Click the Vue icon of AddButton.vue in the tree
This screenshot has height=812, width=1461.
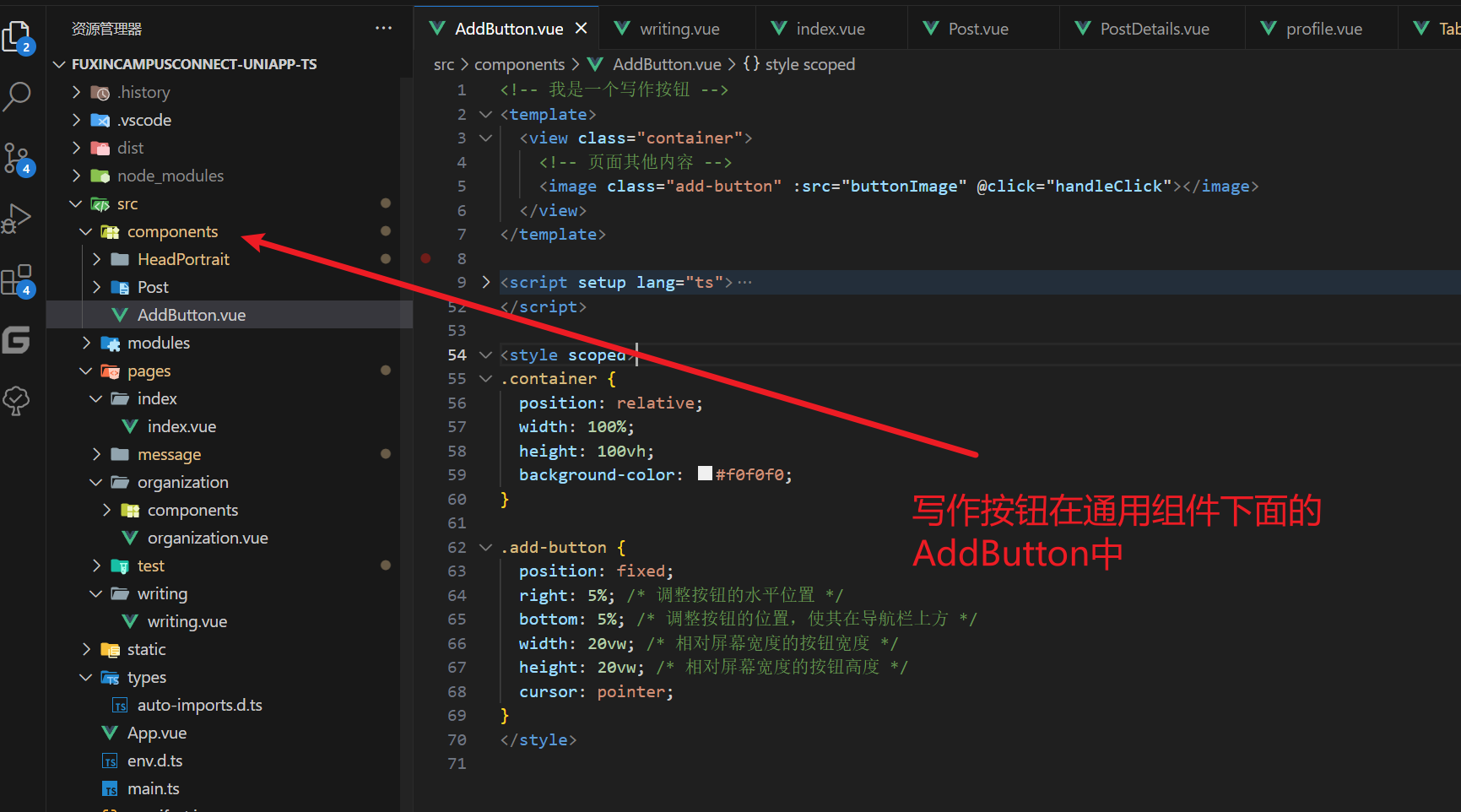point(120,315)
